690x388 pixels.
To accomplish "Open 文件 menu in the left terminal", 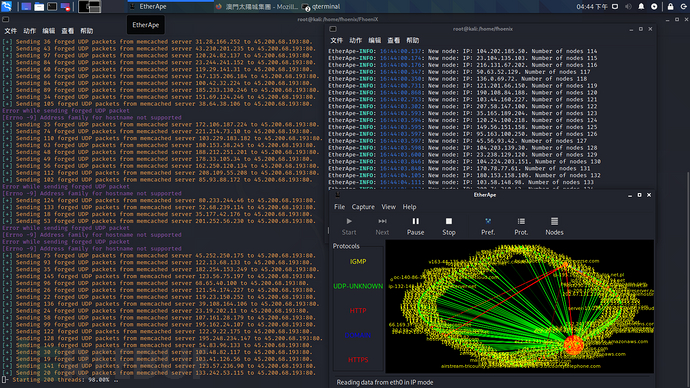I will click(x=11, y=31).
